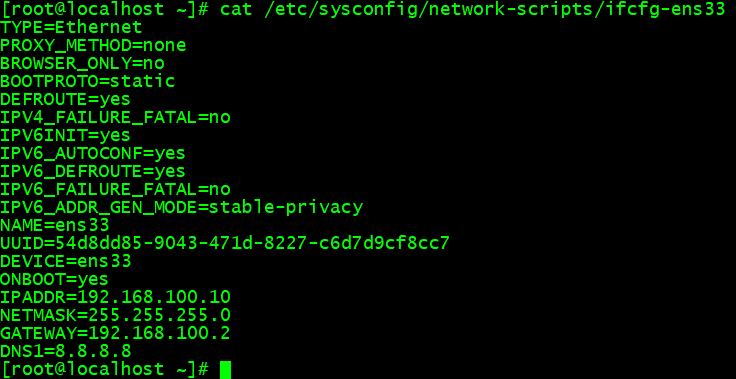Screen dimensions: 736x379
Task: Click the IPADDR 192.168.100.10 value
Action: 154,297
